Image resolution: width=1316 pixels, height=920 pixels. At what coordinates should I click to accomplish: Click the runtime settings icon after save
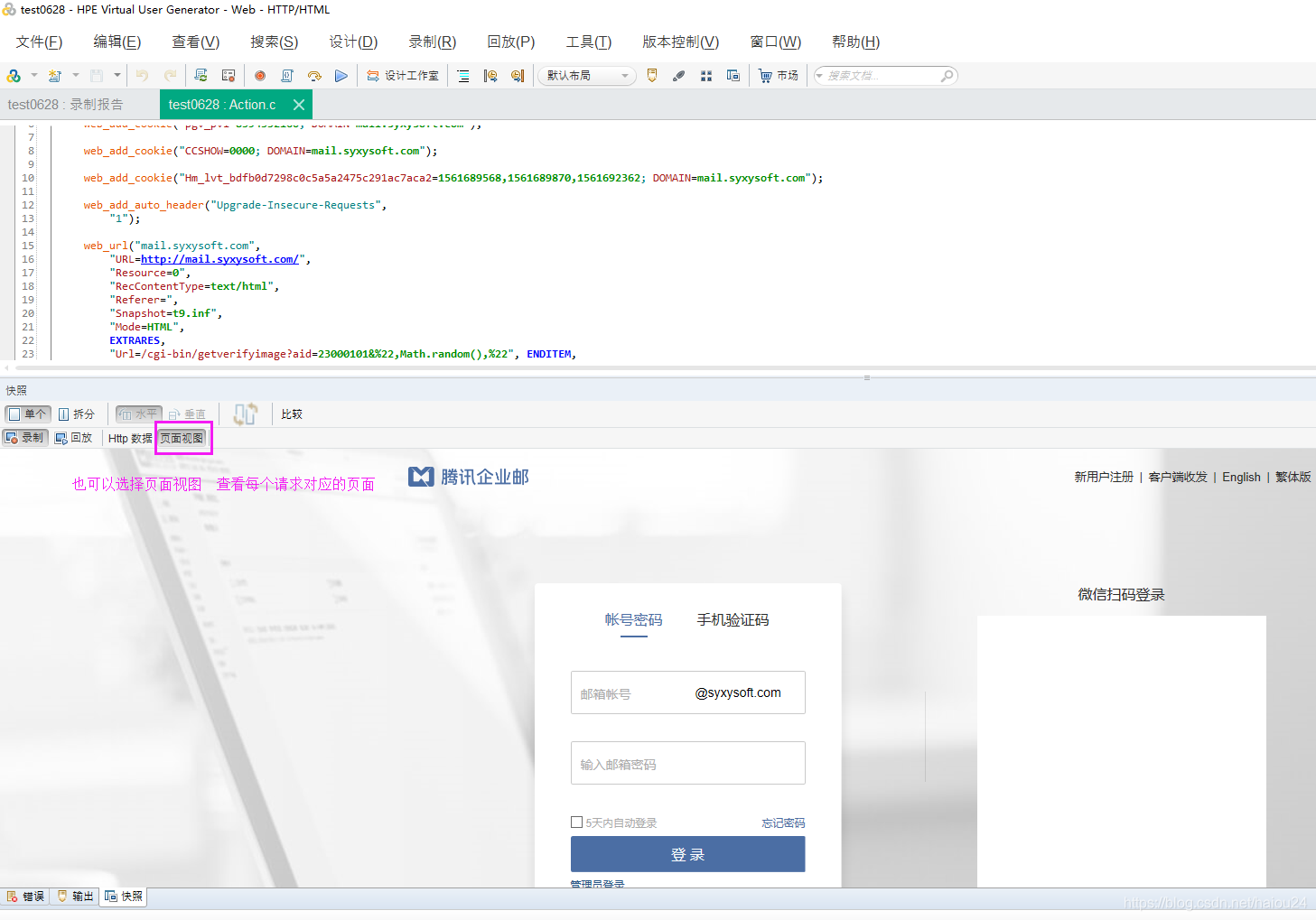pos(201,76)
